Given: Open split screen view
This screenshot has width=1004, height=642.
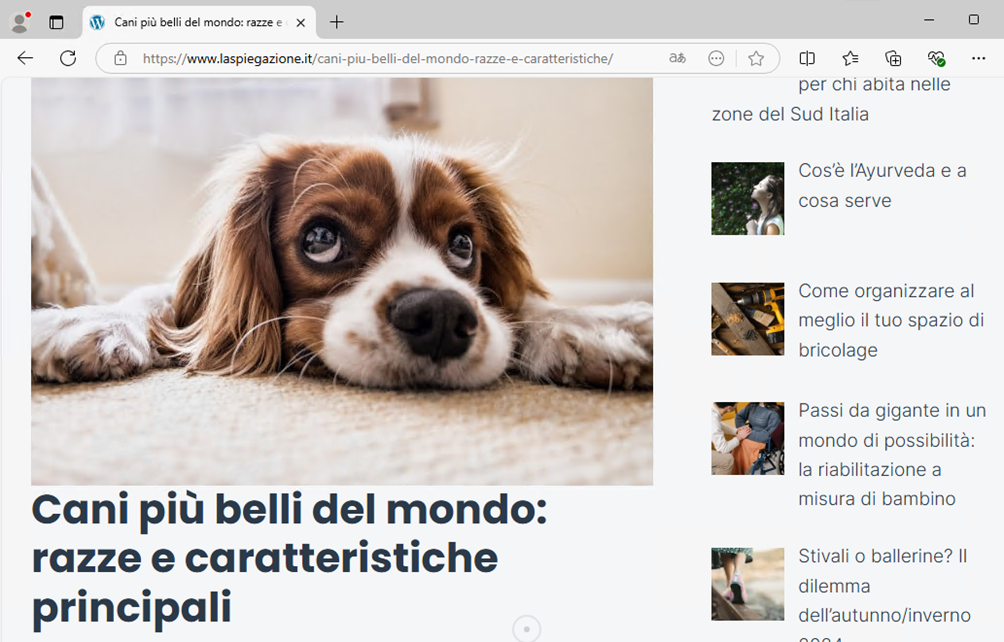Looking at the screenshot, I should click(x=808, y=58).
